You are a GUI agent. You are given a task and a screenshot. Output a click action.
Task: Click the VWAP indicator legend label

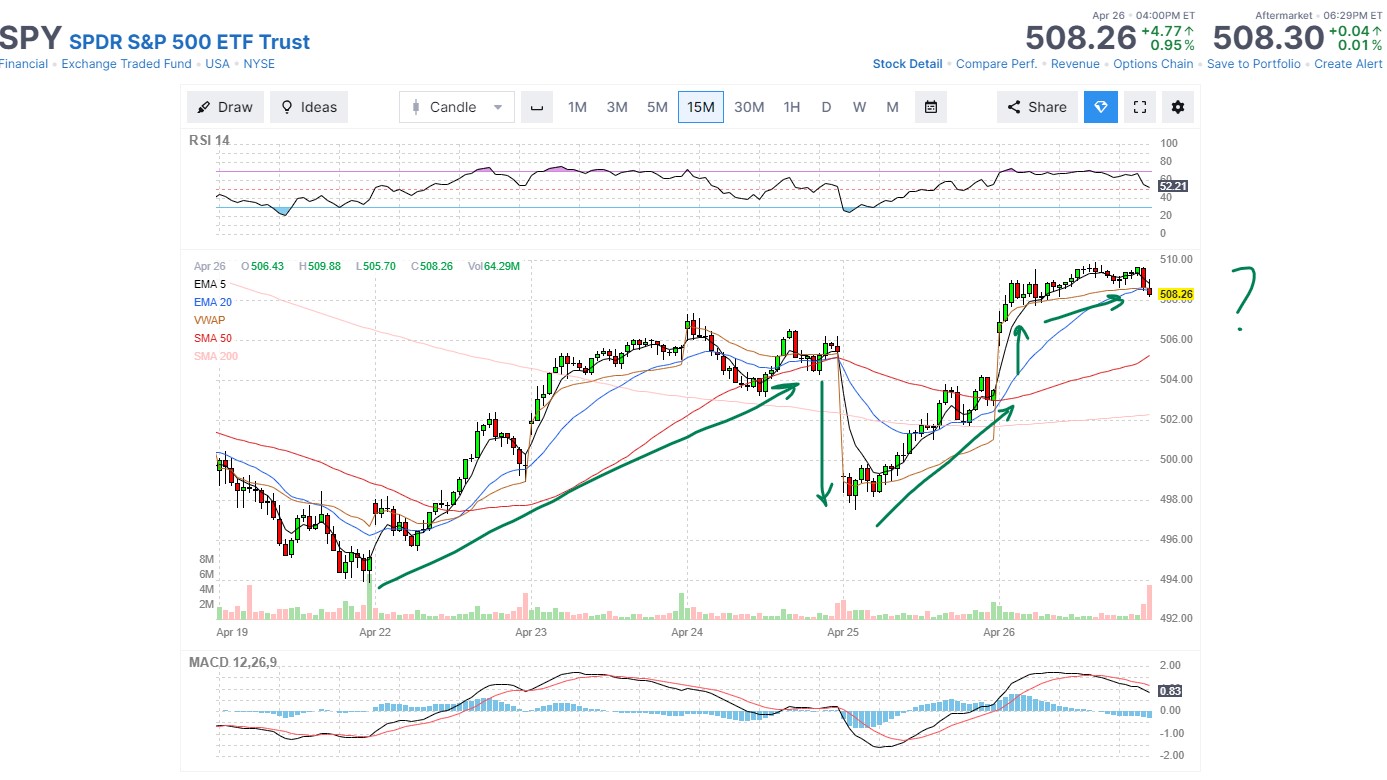point(211,320)
